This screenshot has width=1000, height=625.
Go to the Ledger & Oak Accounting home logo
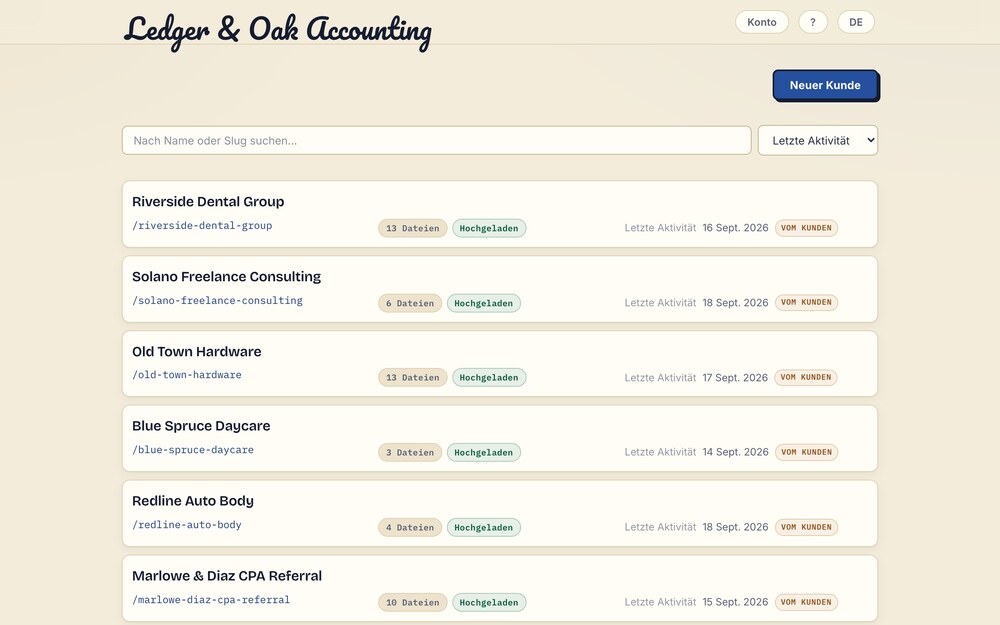[277, 31]
